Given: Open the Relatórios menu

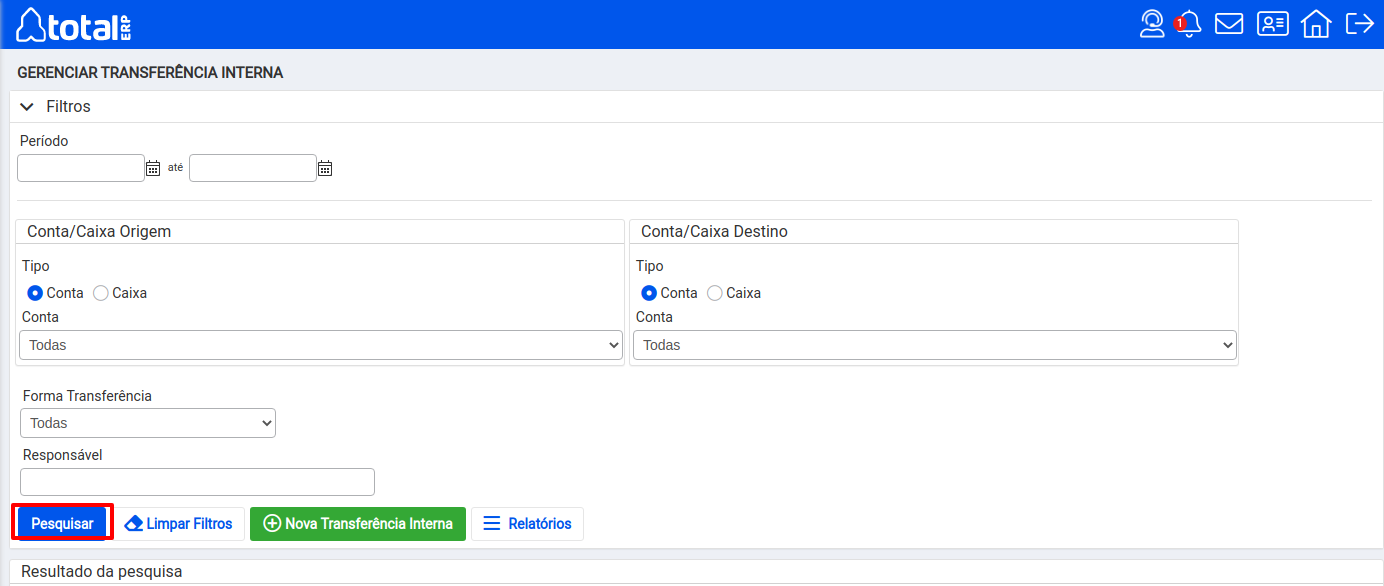Looking at the screenshot, I should coord(527,523).
